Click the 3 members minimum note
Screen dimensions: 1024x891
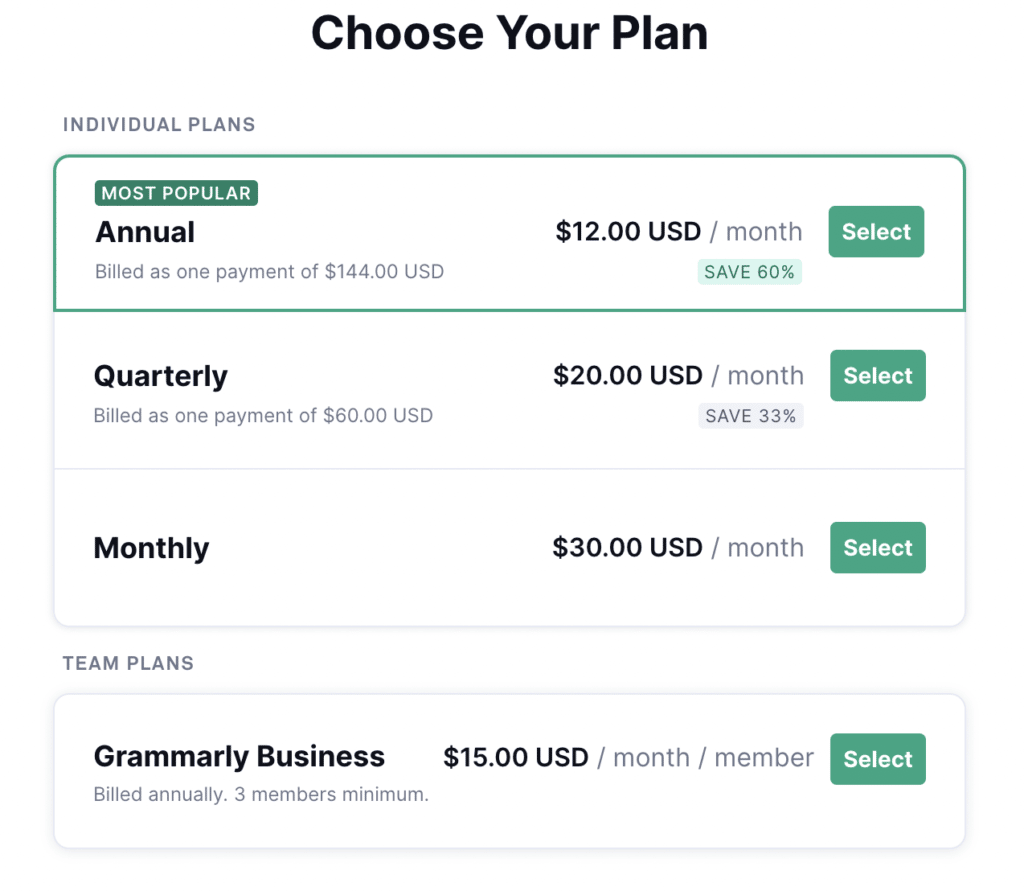coord(261,794)
